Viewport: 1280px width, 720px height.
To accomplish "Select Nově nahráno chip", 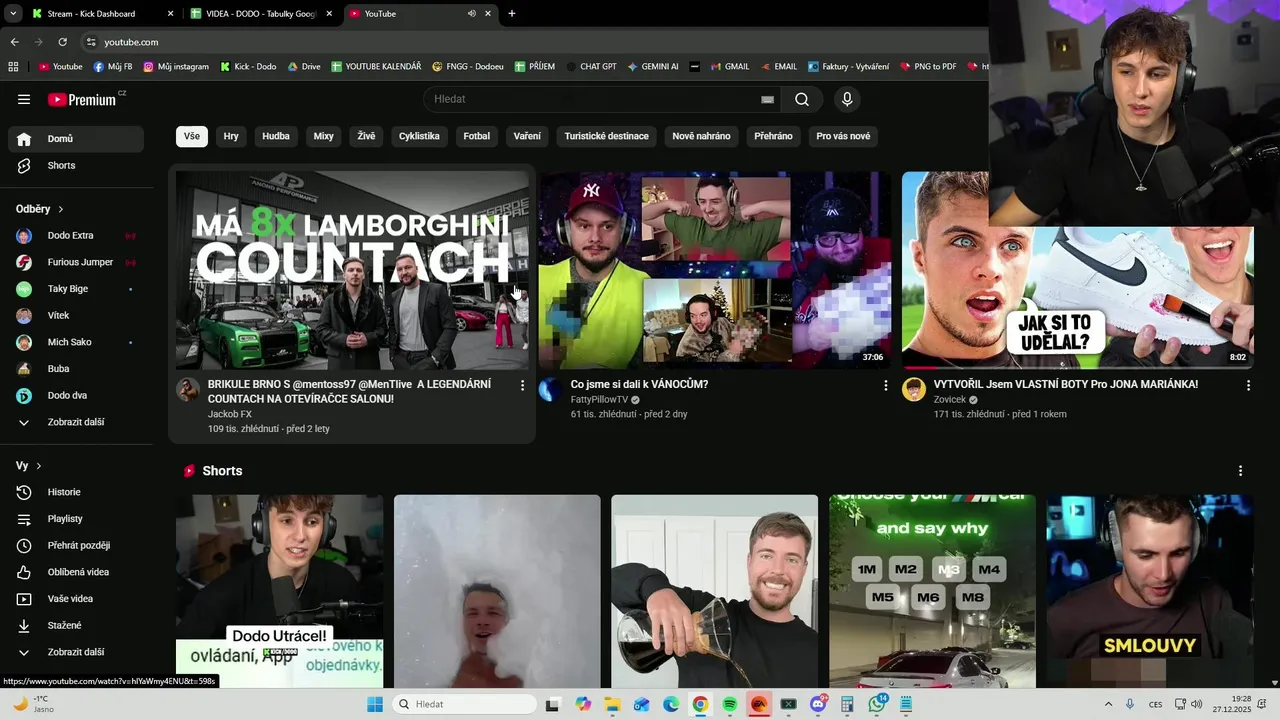I will 701,136.
